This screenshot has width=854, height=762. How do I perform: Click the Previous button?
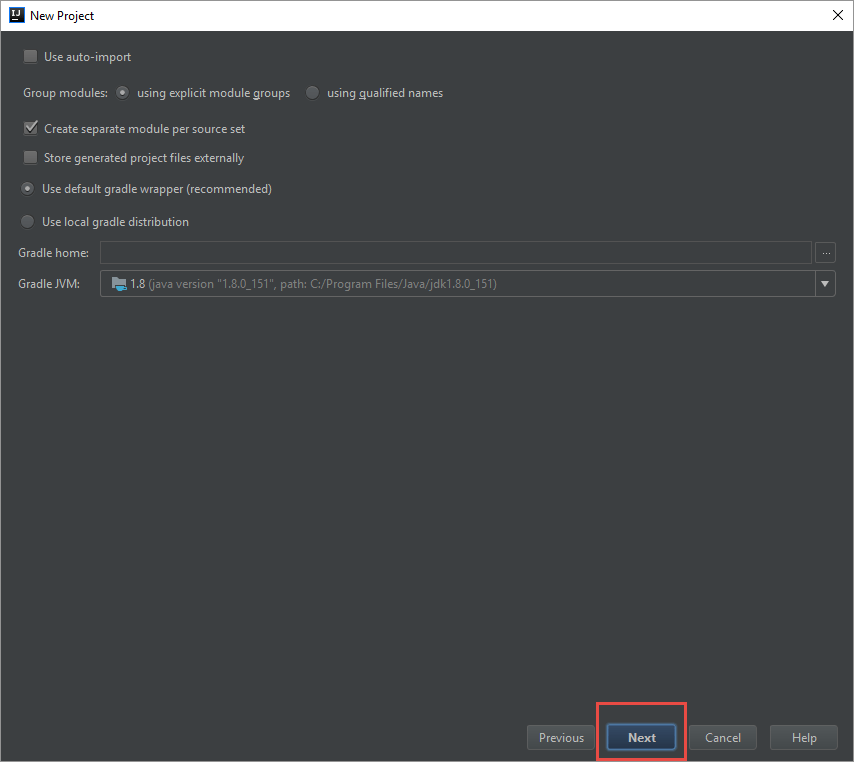(560, 737)
